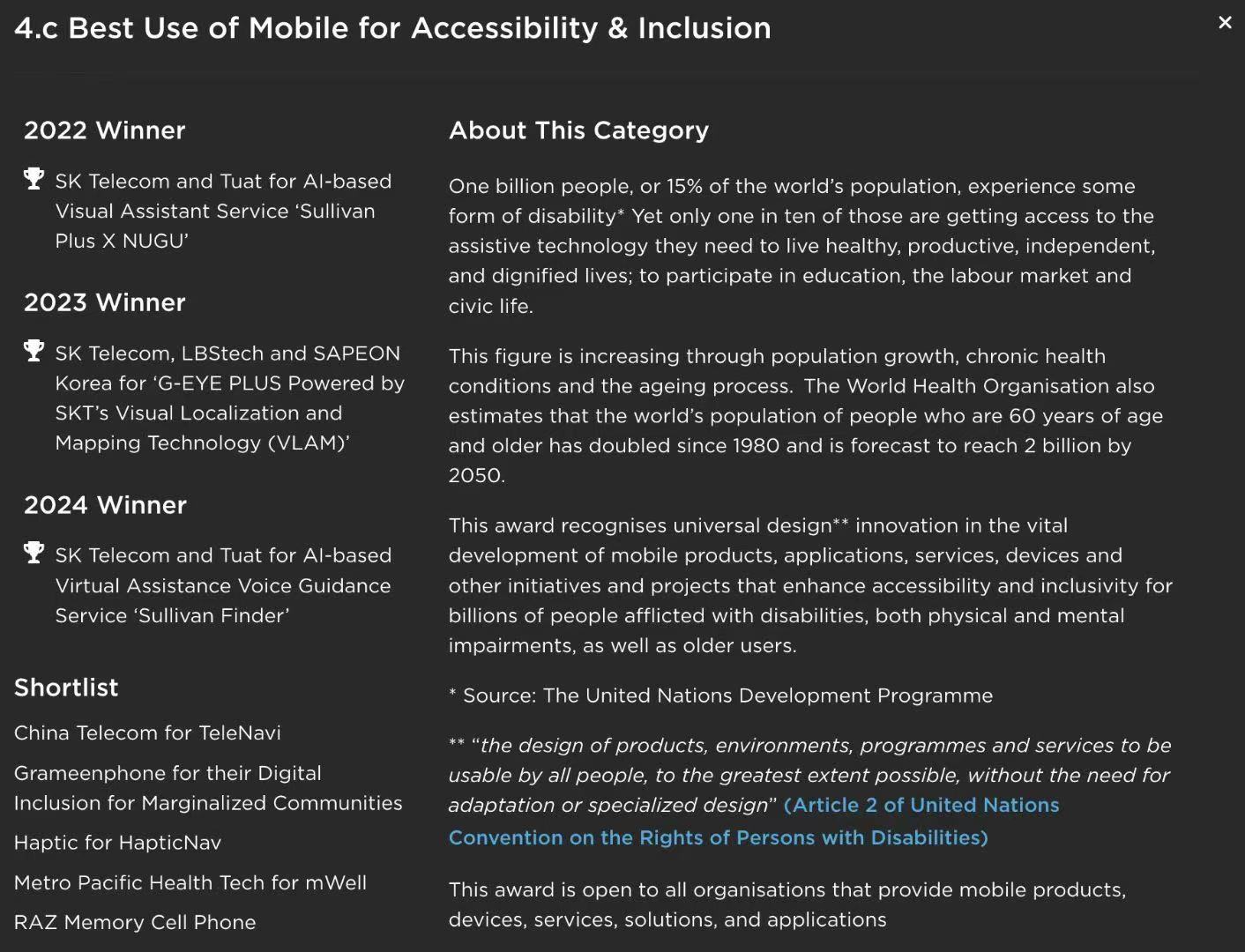
Task: Click the 2022 Winner heading
Action: (x=104, y=130)
